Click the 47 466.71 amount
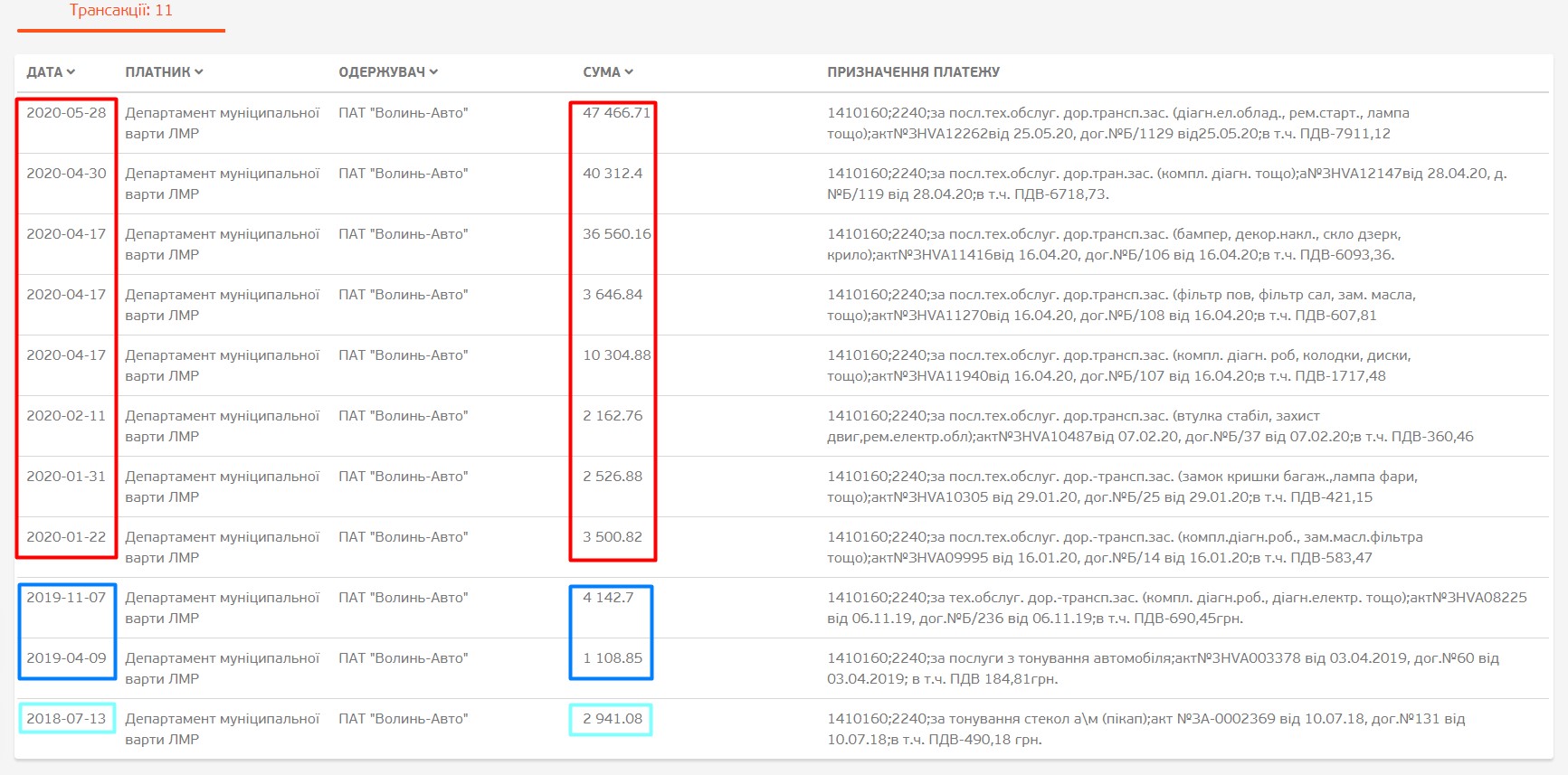This screenshot has width=1568, height=775. pos(616,113)
